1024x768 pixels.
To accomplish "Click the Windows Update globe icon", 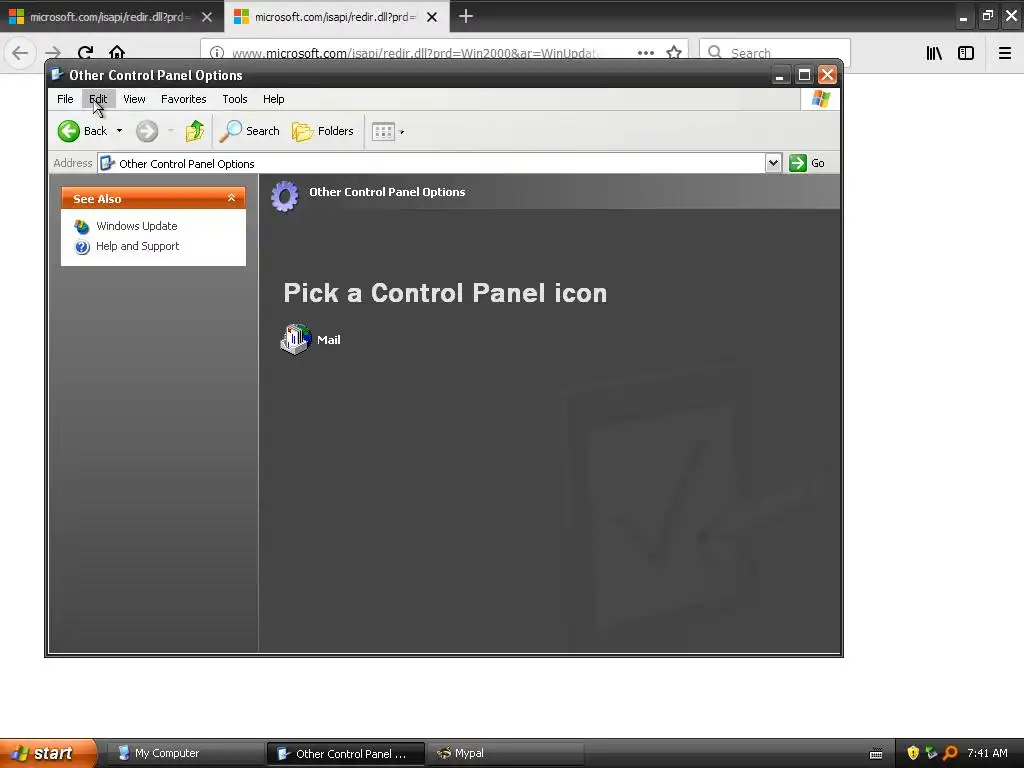I will point(82,227).
